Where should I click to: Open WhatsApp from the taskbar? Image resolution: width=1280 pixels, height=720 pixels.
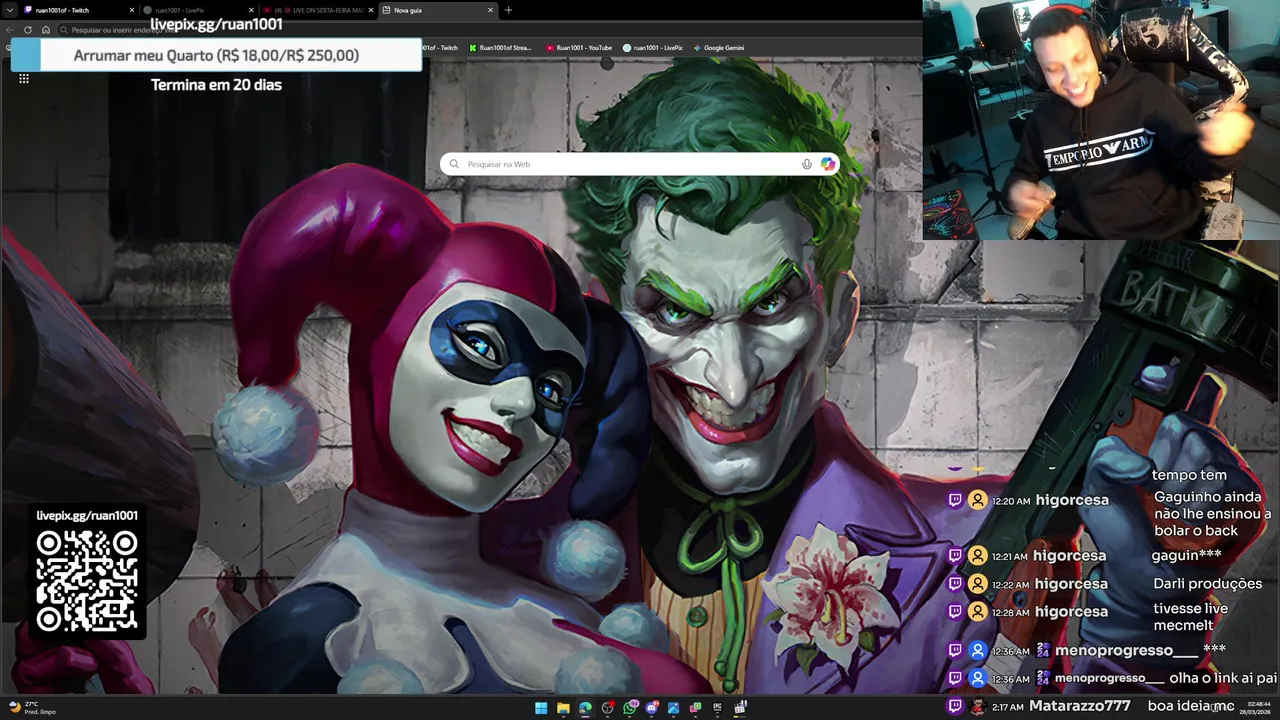(629, 708)
